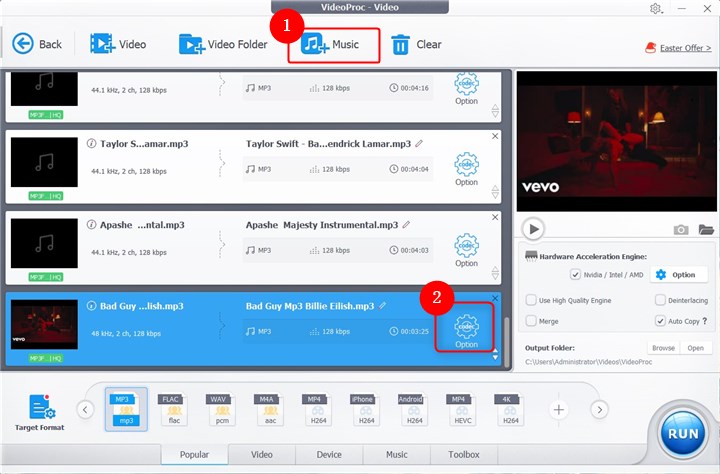The width and height of the screenshot is (720, 474).
Task: Click the file list vertical scrollbar
Action: 507,343
